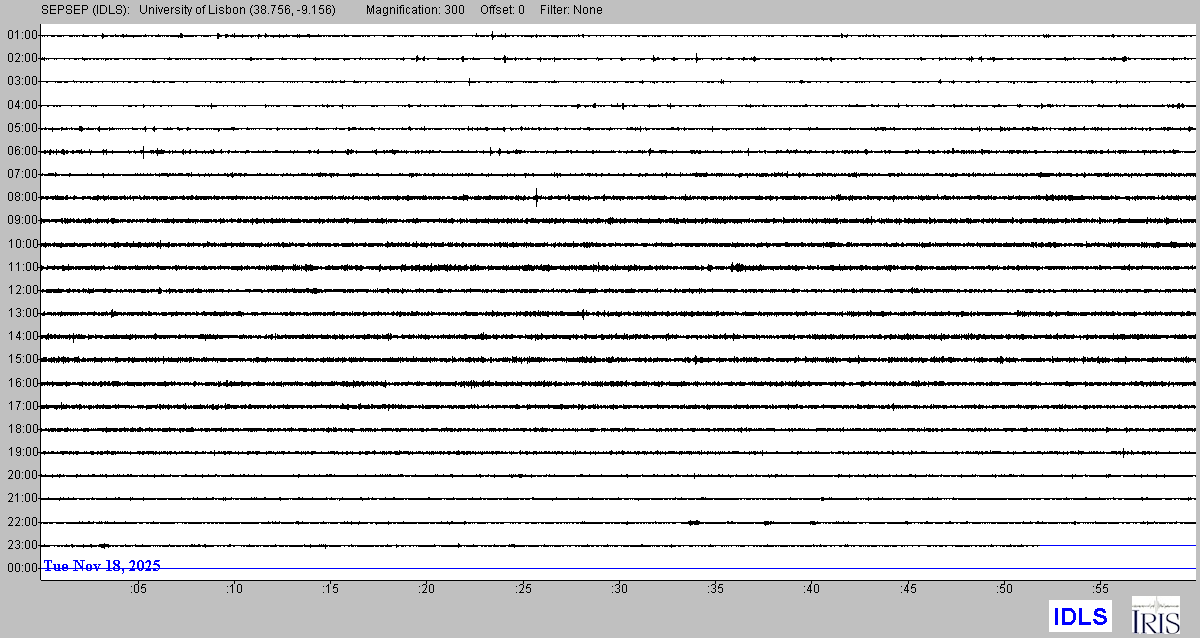Pick the 15:00 hour row label

tap(21, 359)
